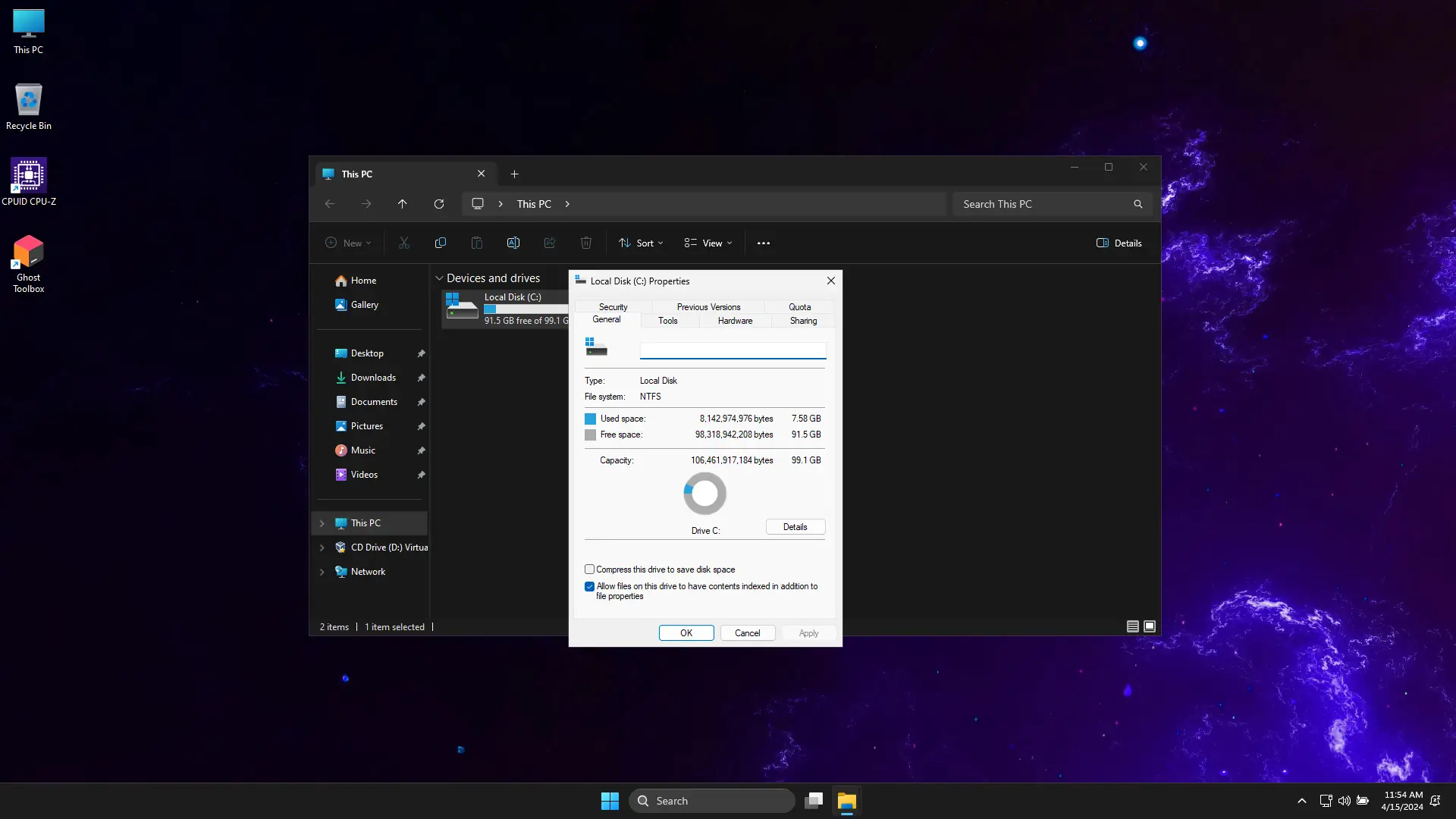Click the drive label text field
1456x819 pixels.
point(732,350)
